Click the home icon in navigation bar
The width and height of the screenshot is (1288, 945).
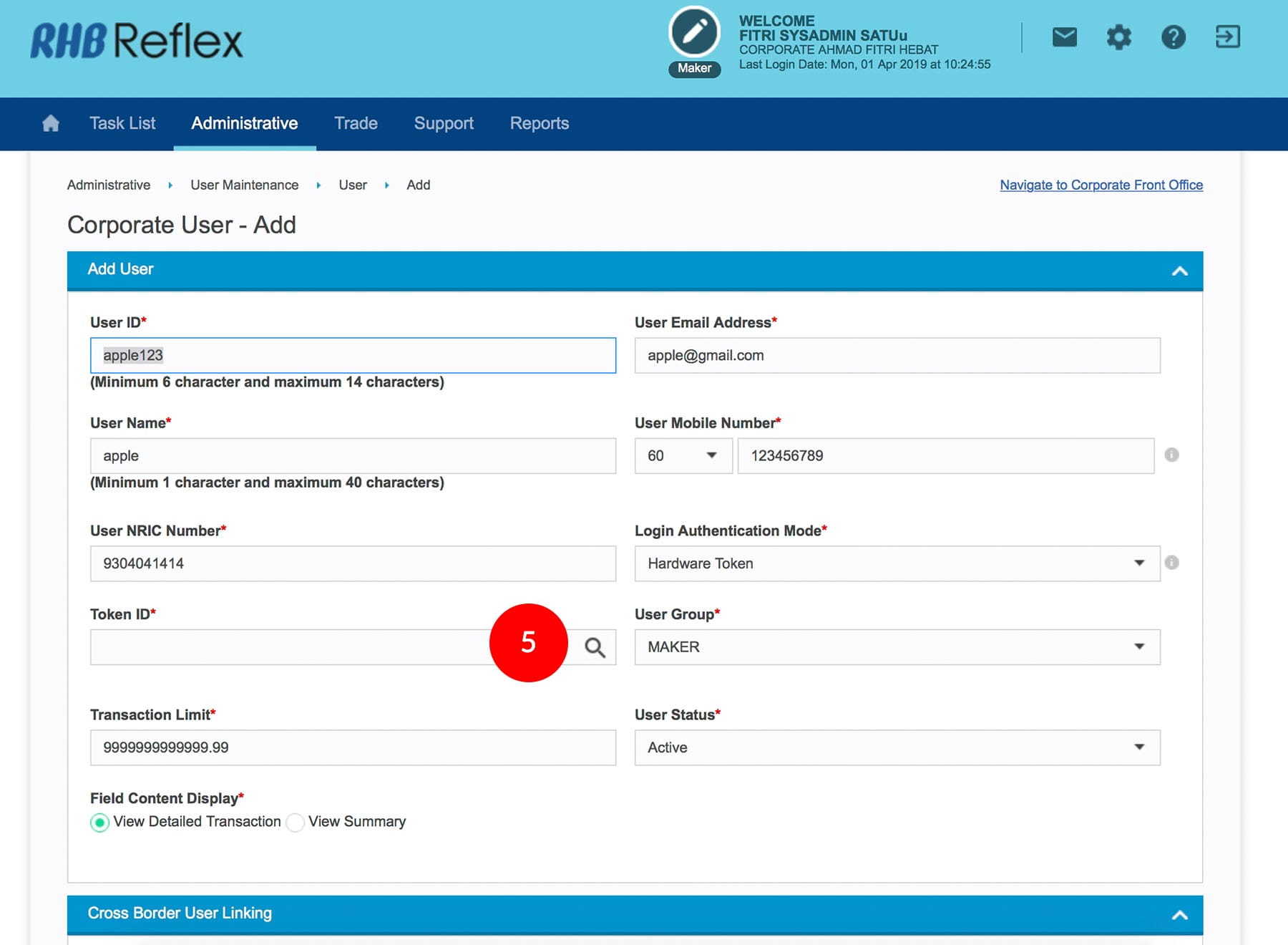(51, 123)
